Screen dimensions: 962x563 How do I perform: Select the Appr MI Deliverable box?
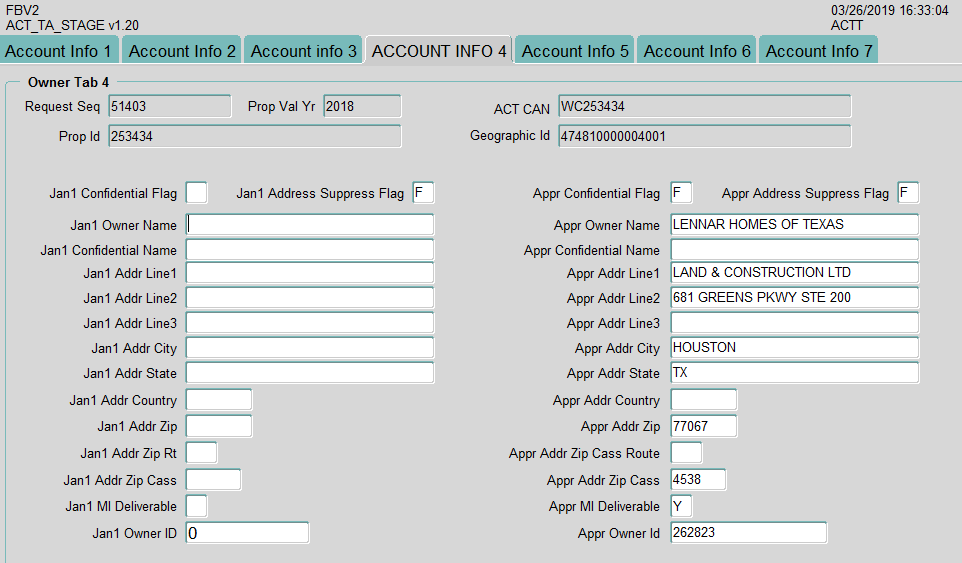pos(681,507)
